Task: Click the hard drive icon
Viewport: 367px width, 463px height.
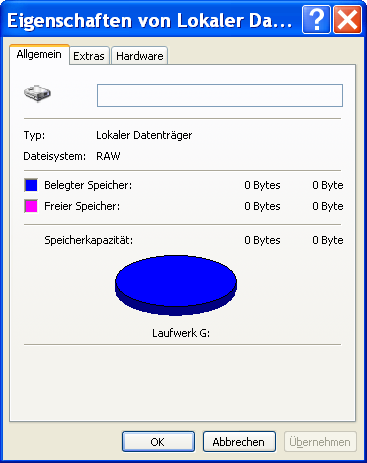Action: pos(37,94)
